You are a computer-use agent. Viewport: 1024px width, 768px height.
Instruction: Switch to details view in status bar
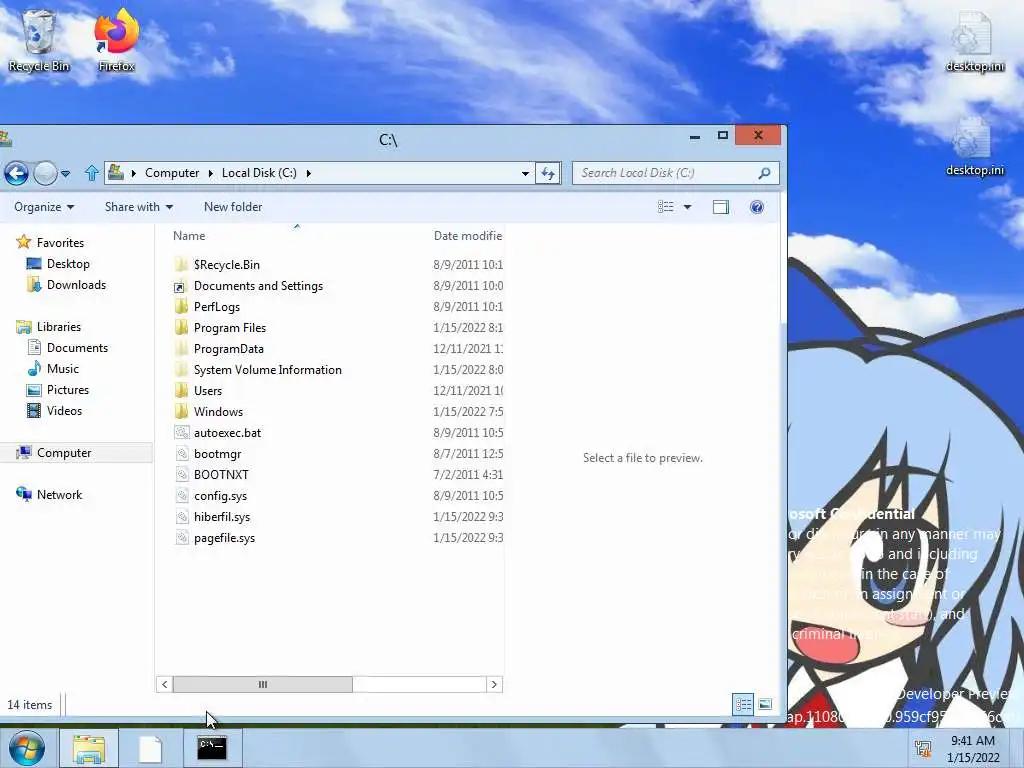(743, 704)
